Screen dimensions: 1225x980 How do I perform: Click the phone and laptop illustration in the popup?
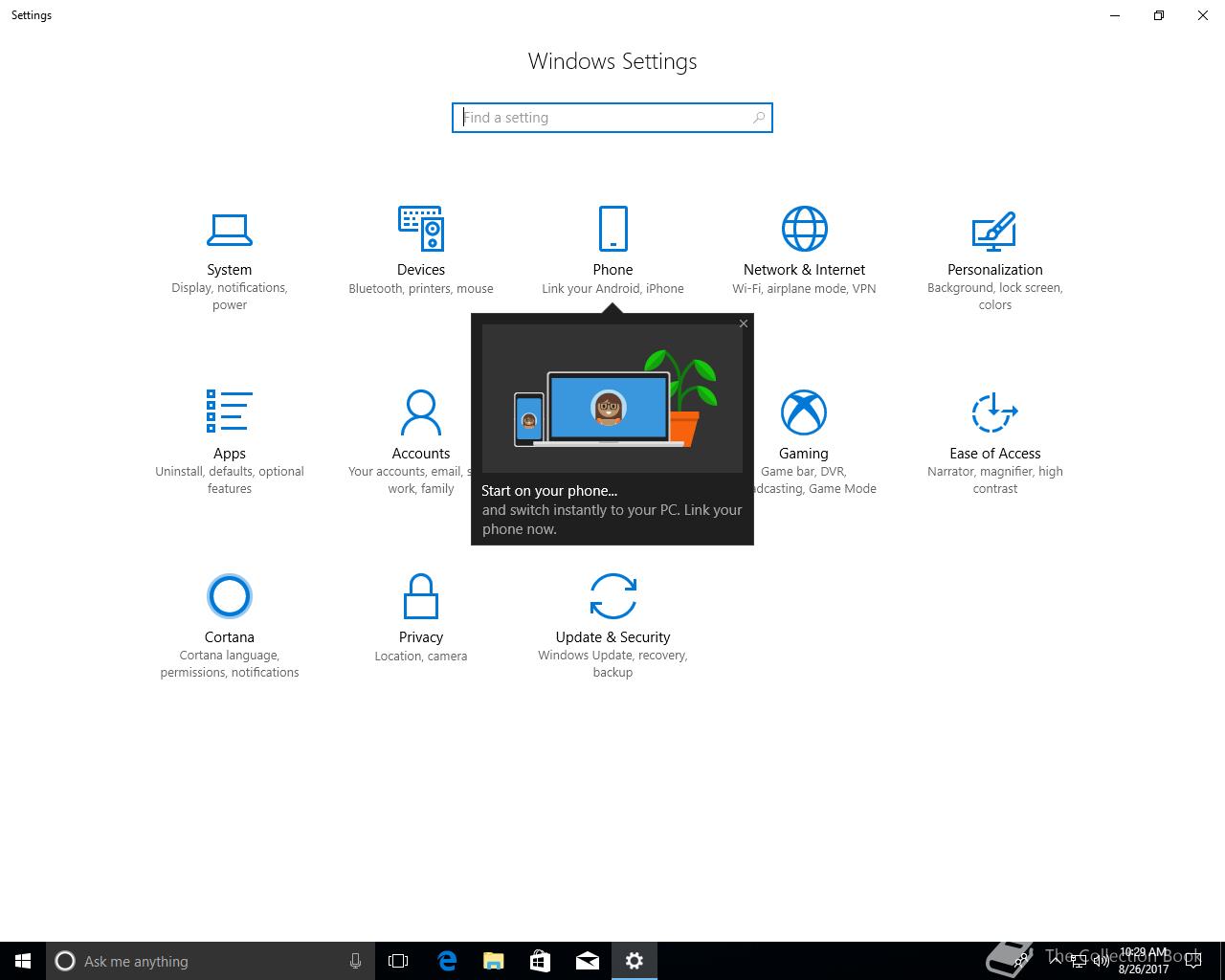612,398
